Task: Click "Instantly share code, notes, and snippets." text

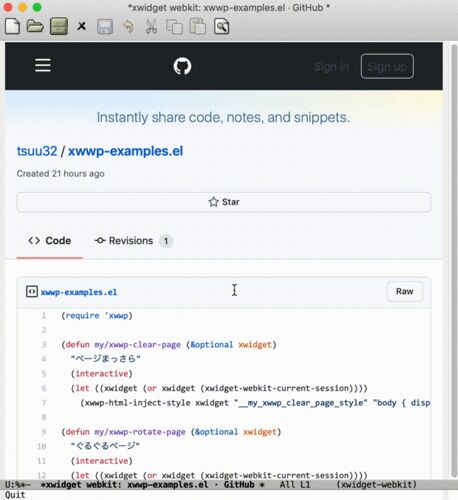Action: [x=223, y=117]
